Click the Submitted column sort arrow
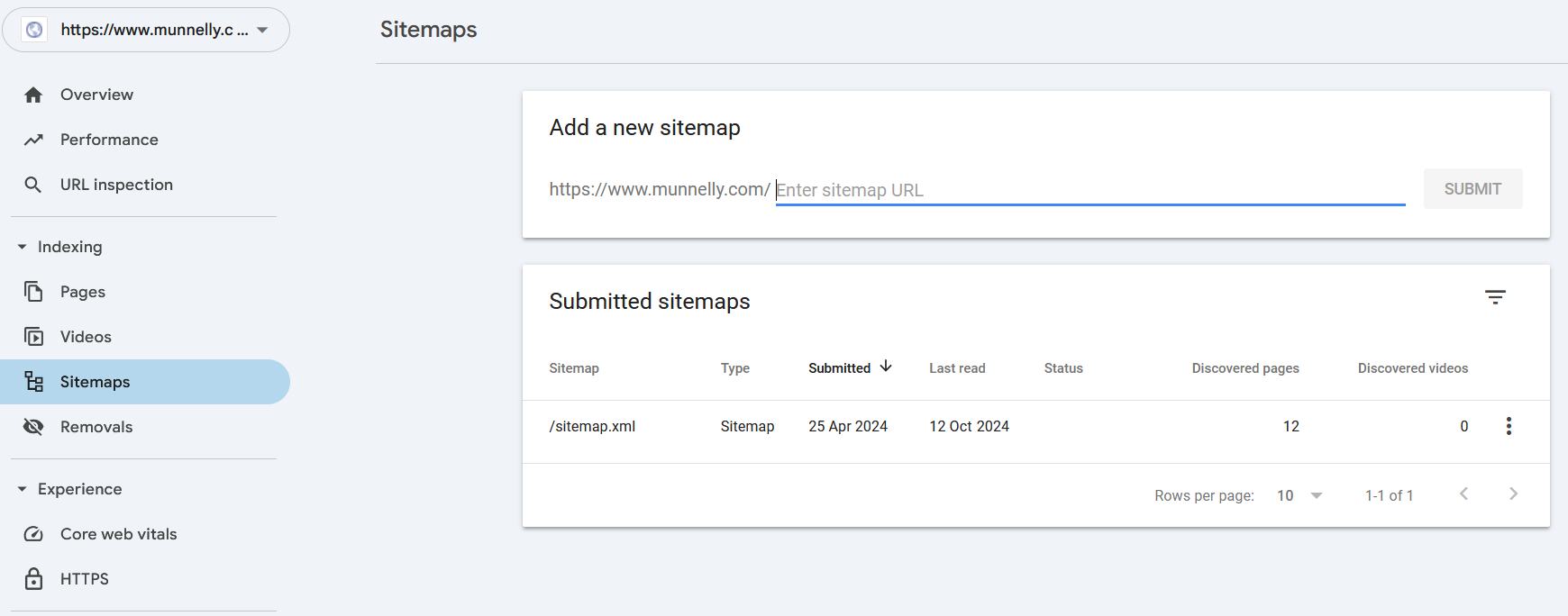Viewport: 1568px width, 616px height. click(886, 367)
